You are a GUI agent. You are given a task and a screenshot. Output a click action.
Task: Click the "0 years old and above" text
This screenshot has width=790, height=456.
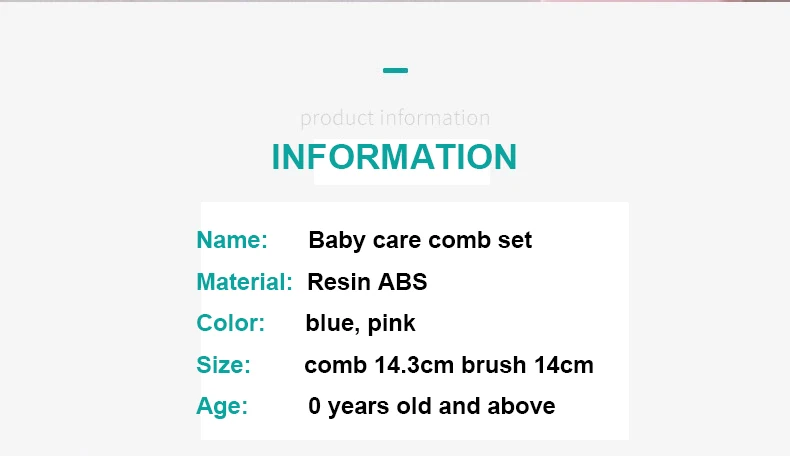point(431,406)
